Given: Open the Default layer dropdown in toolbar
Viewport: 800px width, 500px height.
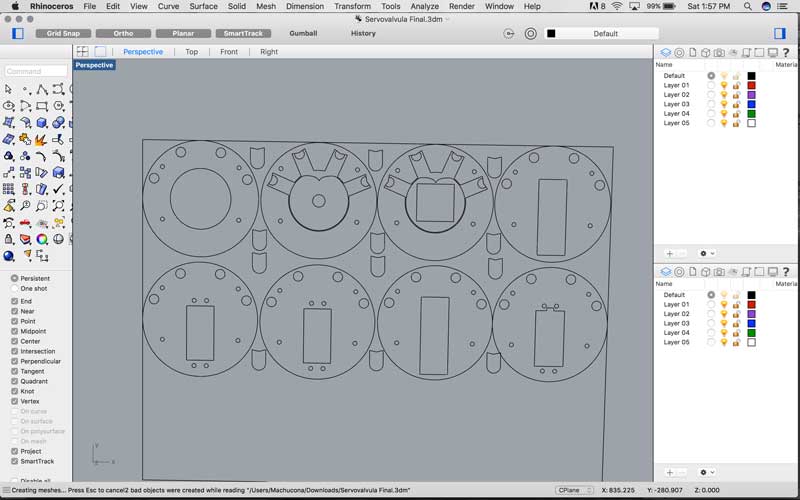Looking at the screenshot, I should pos(605,34).
